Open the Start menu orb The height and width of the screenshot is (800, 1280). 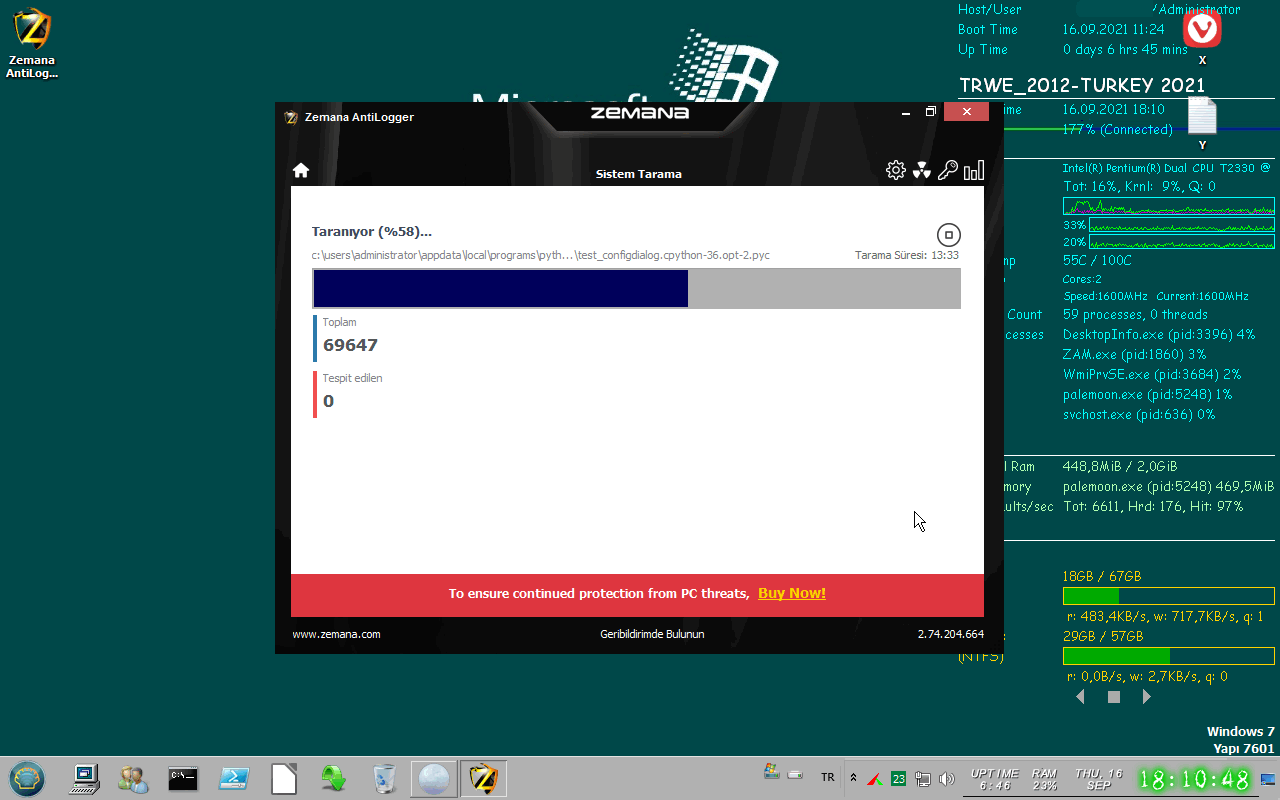click(x=27, y=778)
